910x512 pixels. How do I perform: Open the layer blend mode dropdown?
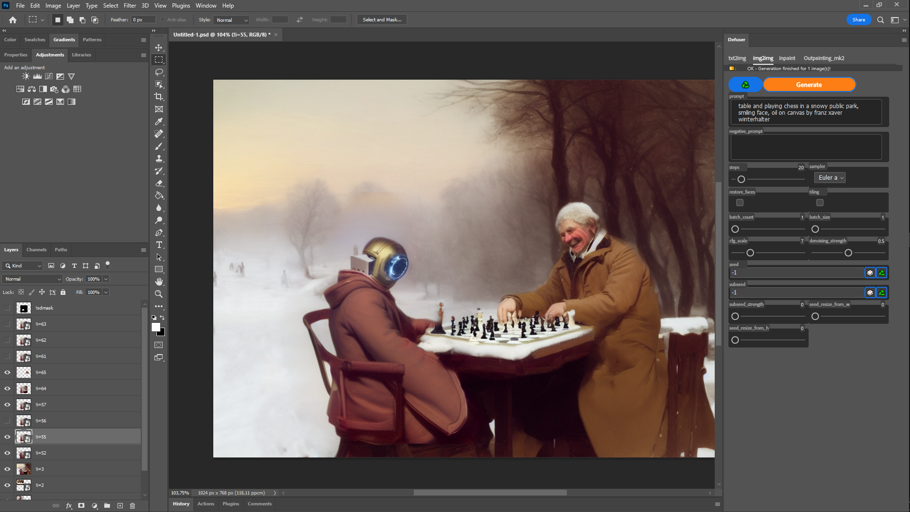coord(32,279)
